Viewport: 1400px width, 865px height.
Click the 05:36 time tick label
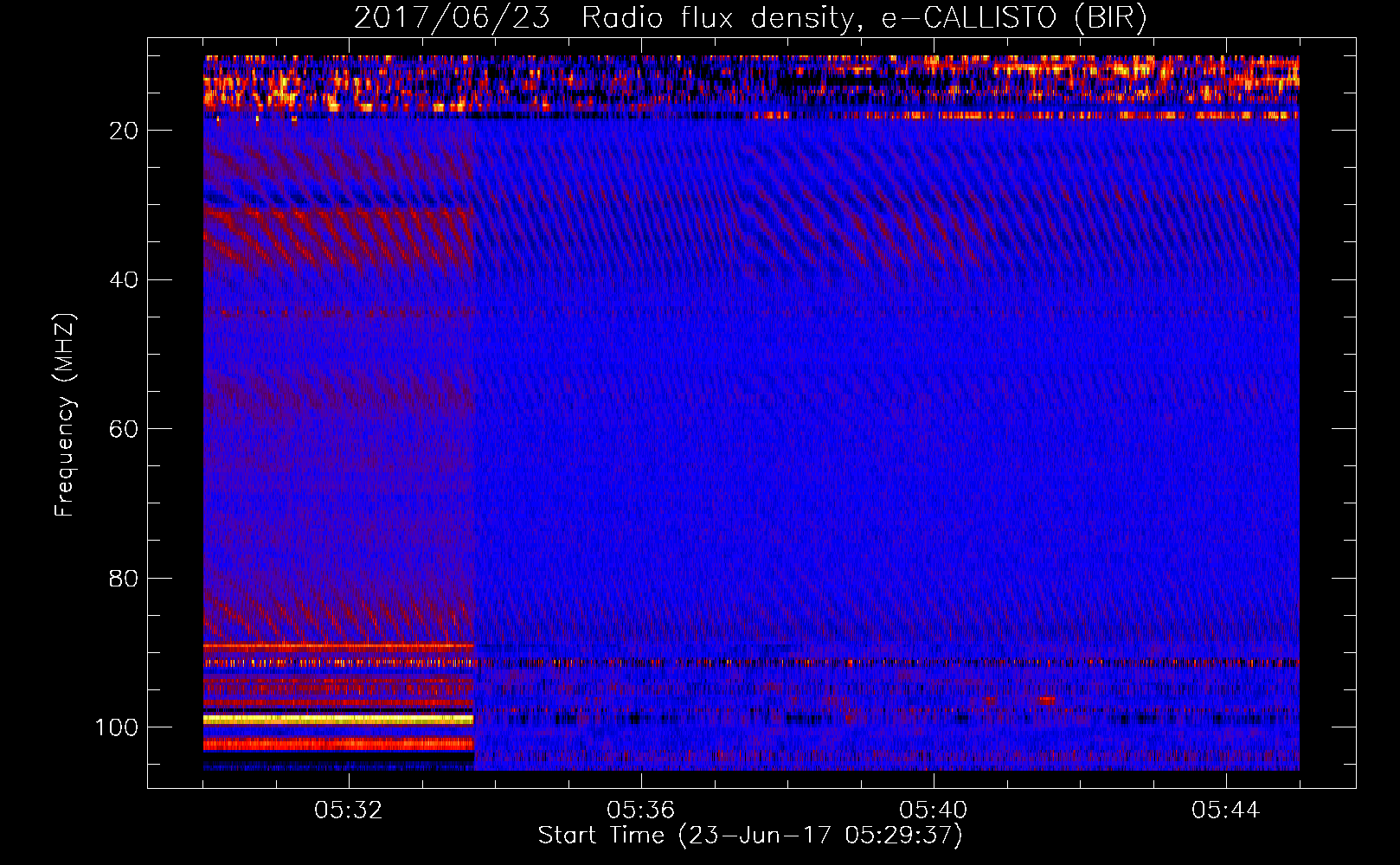click(x=641, y=810)
